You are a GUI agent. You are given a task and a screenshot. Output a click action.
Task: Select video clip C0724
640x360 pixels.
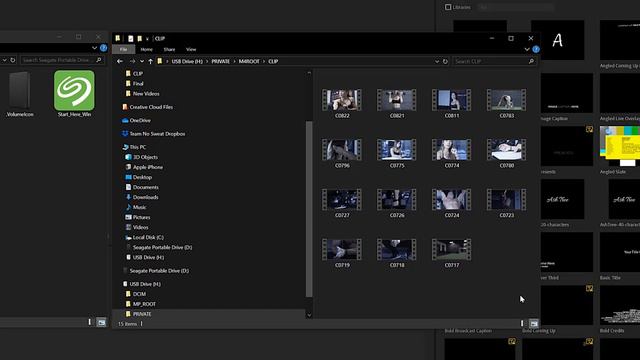click(451, 203)
